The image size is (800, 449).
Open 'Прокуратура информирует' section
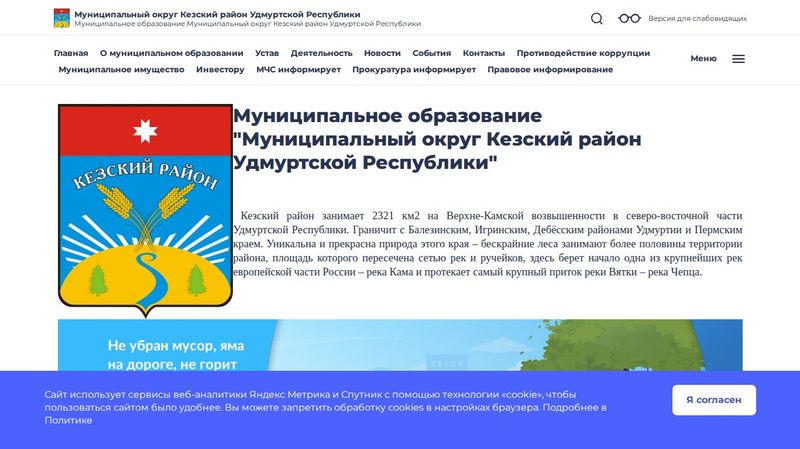[414, 70]
